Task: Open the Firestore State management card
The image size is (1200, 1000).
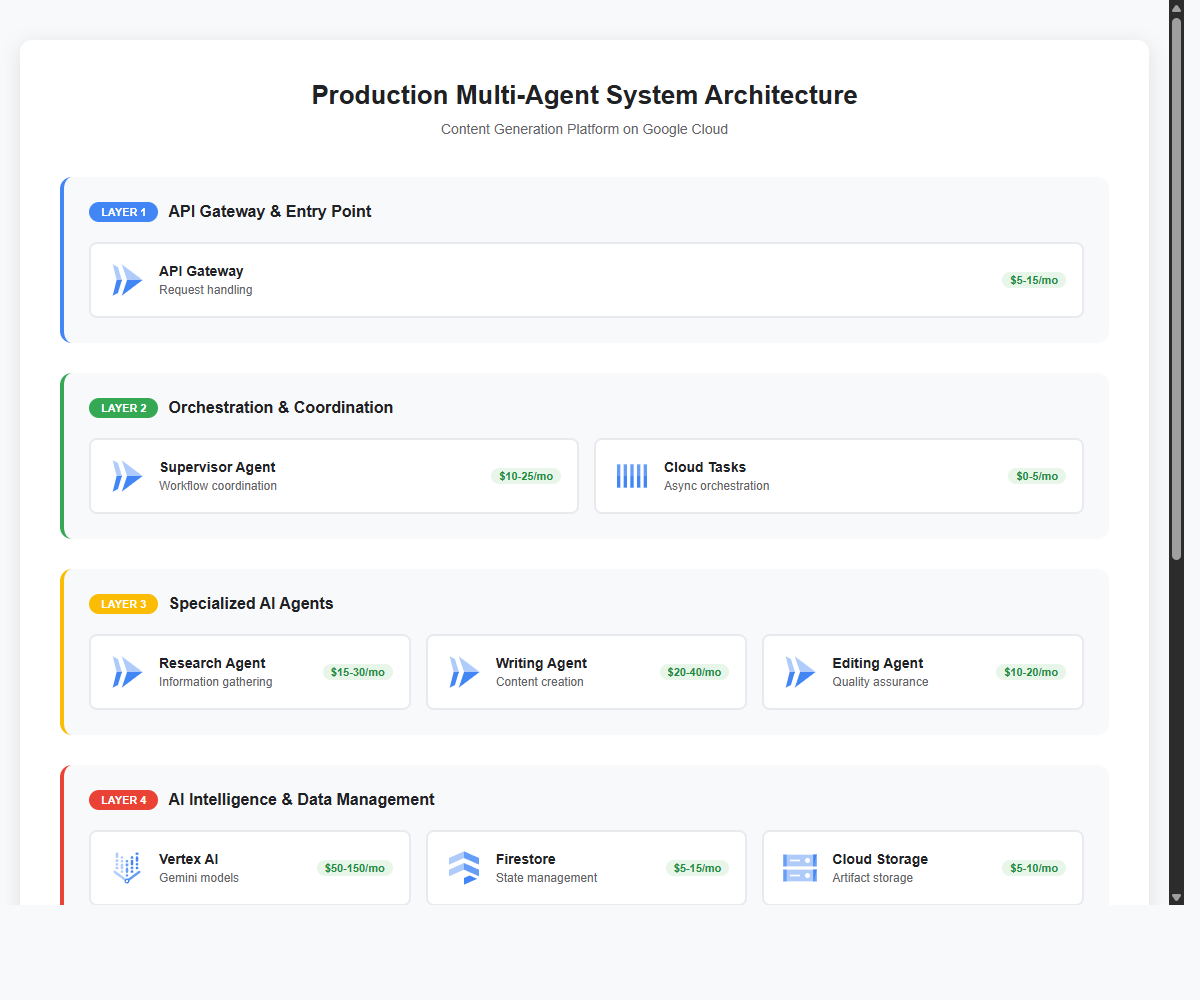Action: point(586,868)
